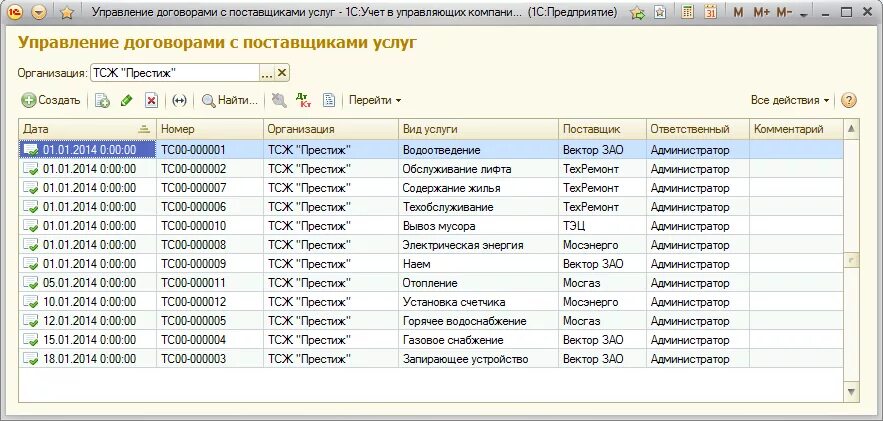The image size is (883, 421).
Task: Add current page to favorites with arrow
Action: coord(638,12)
